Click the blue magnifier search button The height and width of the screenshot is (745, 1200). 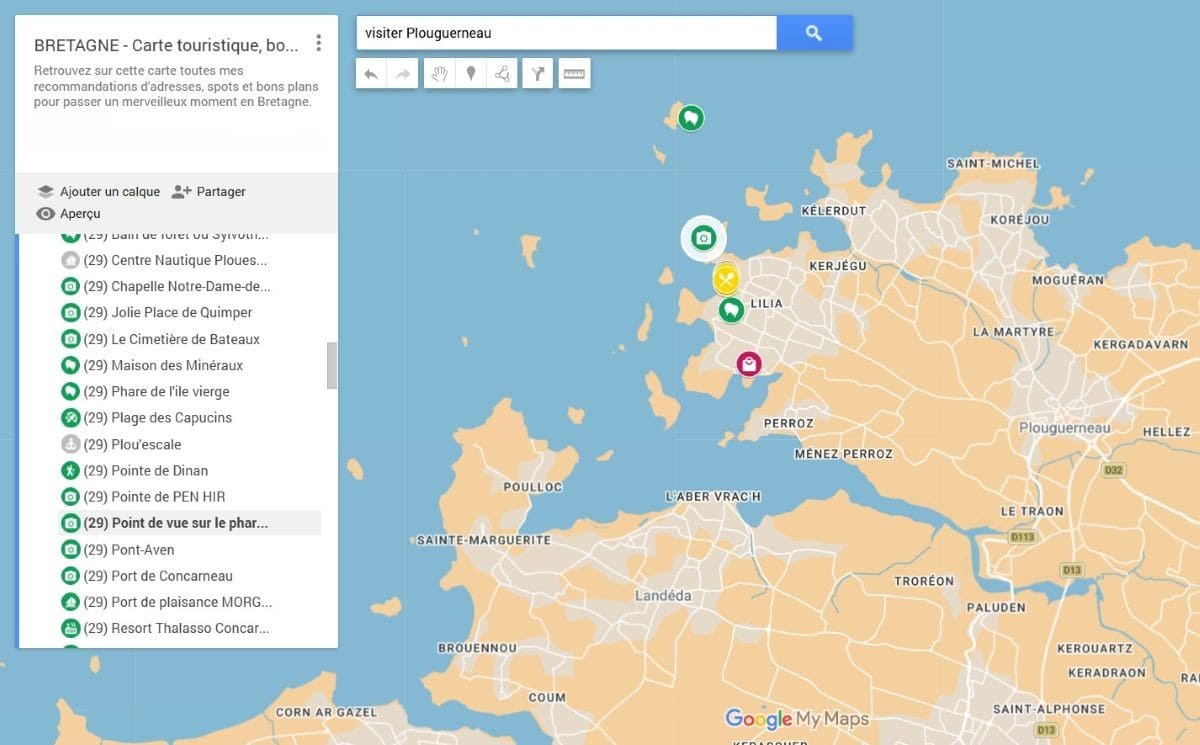814,33
